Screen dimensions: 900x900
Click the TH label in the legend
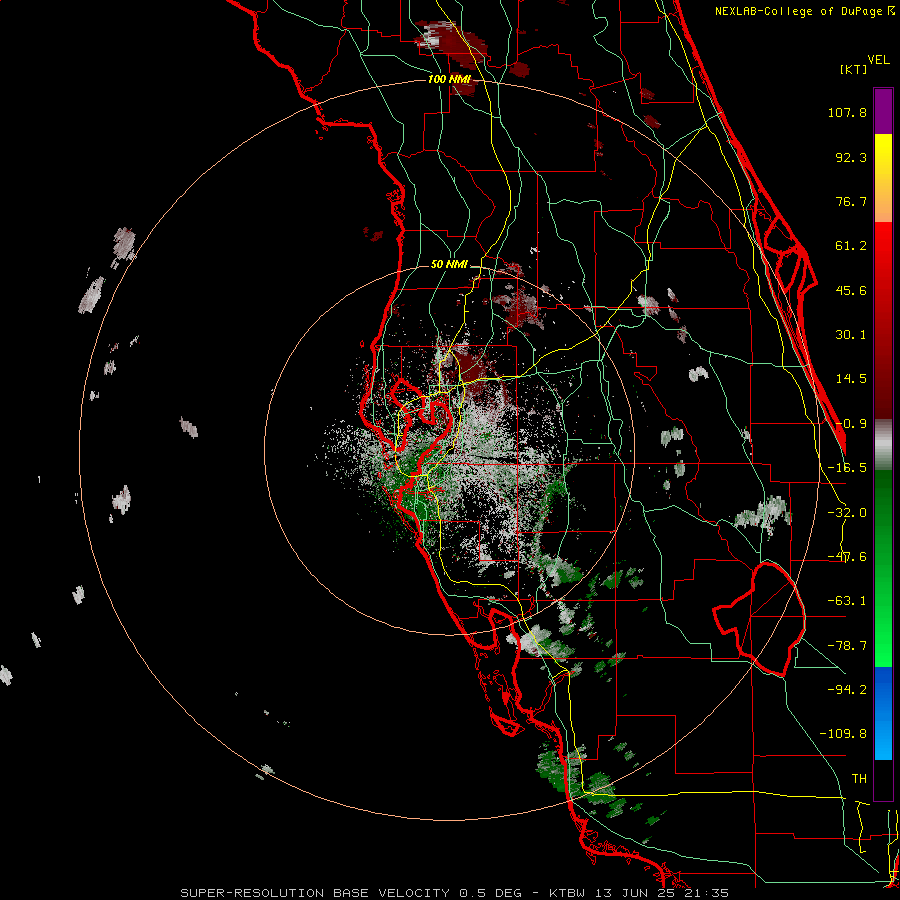[x=859, y=778]
